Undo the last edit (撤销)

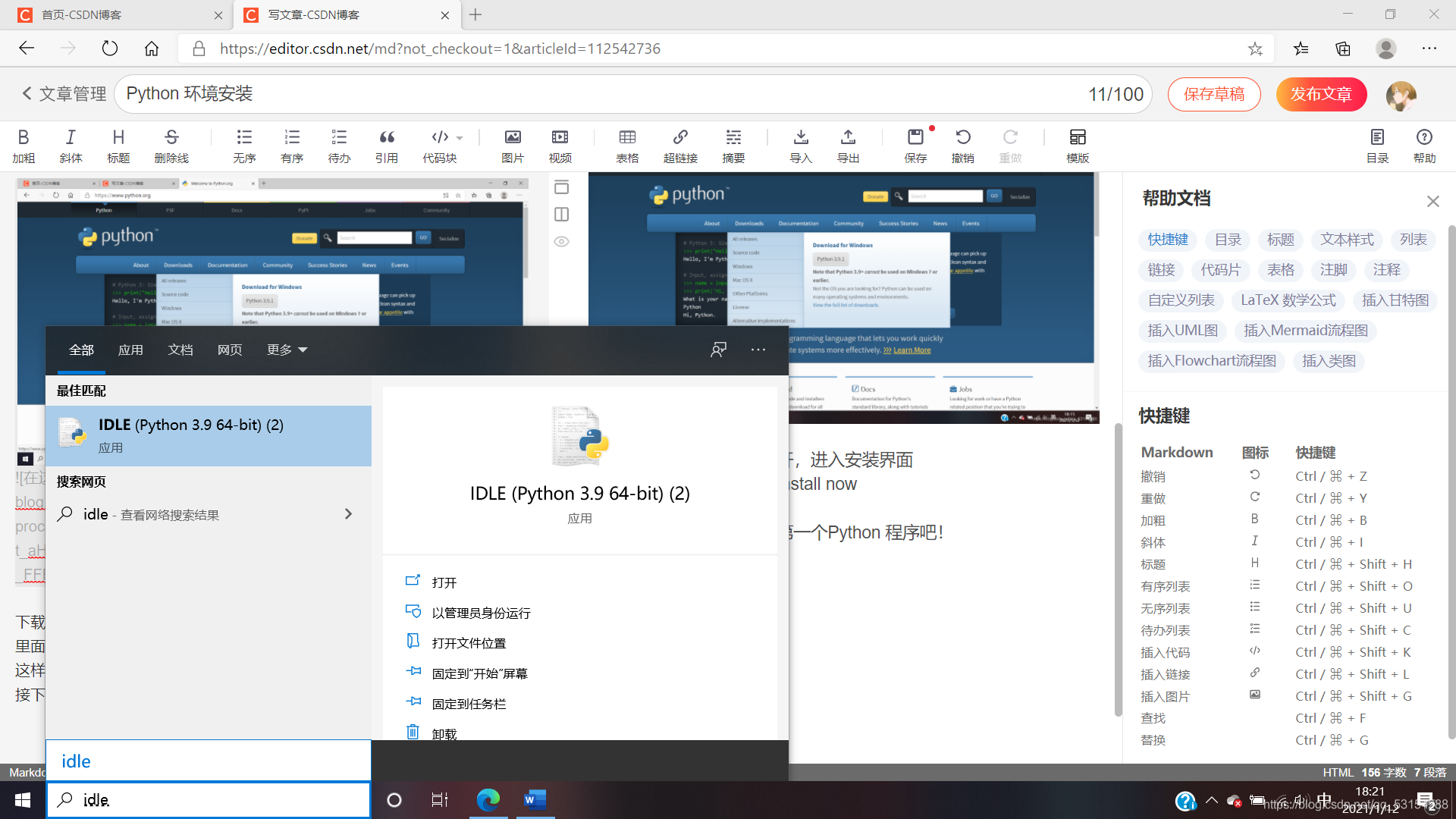[x=963, y=146]
